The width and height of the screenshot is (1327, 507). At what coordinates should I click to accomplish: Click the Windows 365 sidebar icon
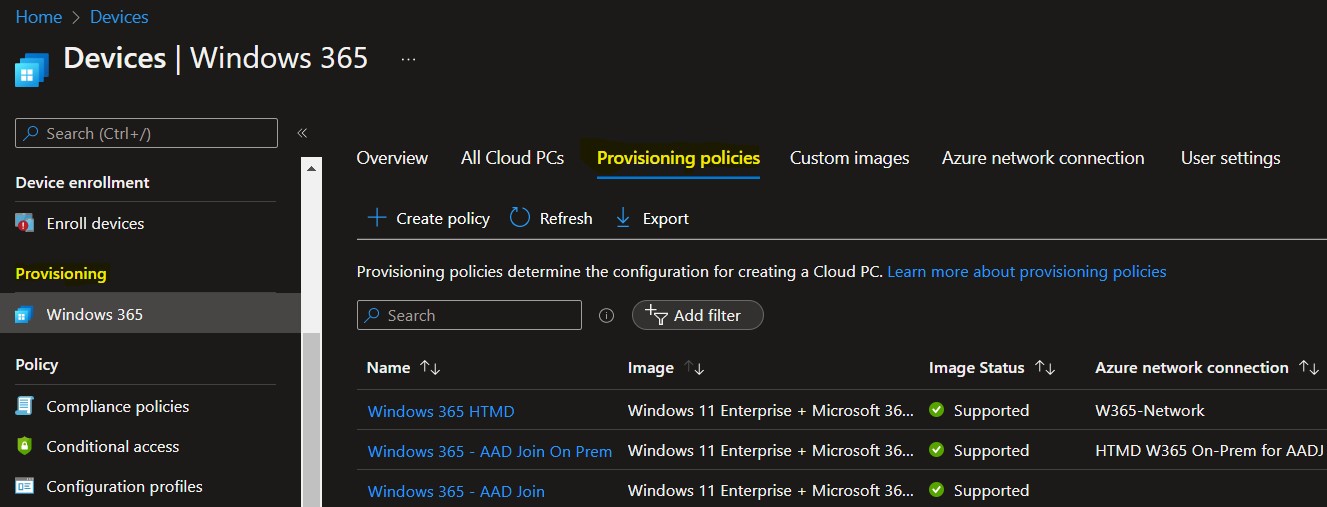(24, 315)
